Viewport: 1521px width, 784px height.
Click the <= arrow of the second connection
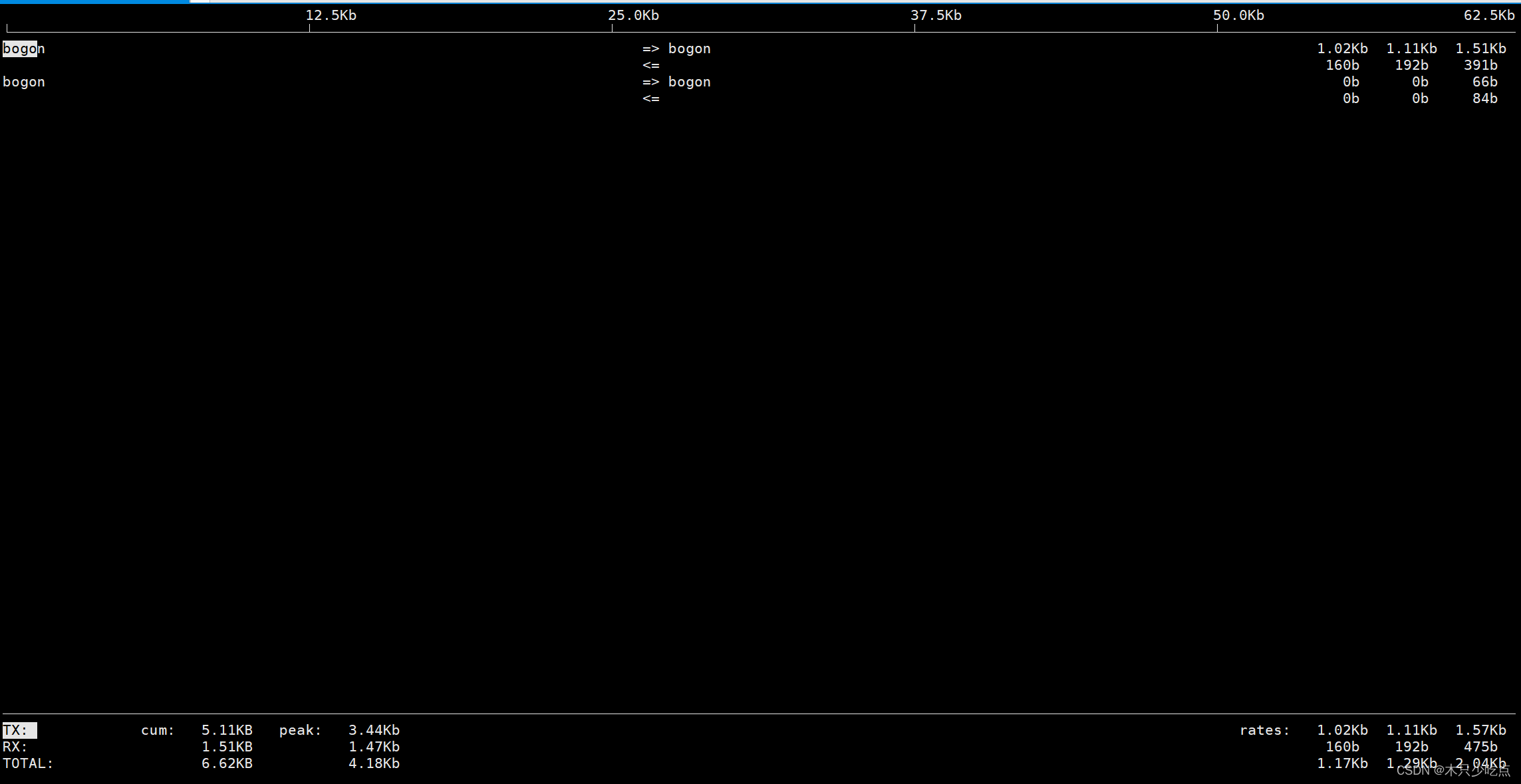point(650,98)
